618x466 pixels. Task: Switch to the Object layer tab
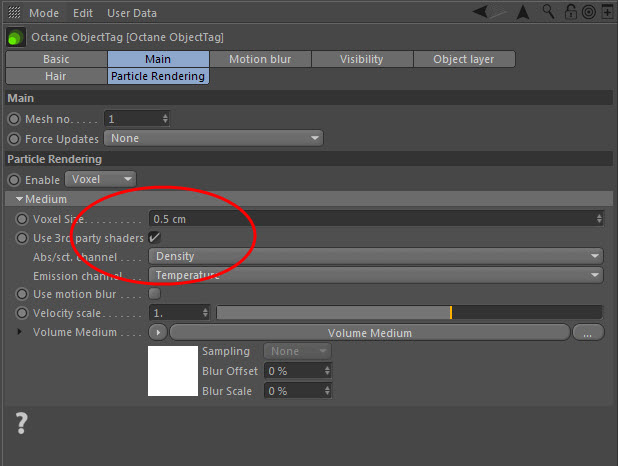pos(464,59)
